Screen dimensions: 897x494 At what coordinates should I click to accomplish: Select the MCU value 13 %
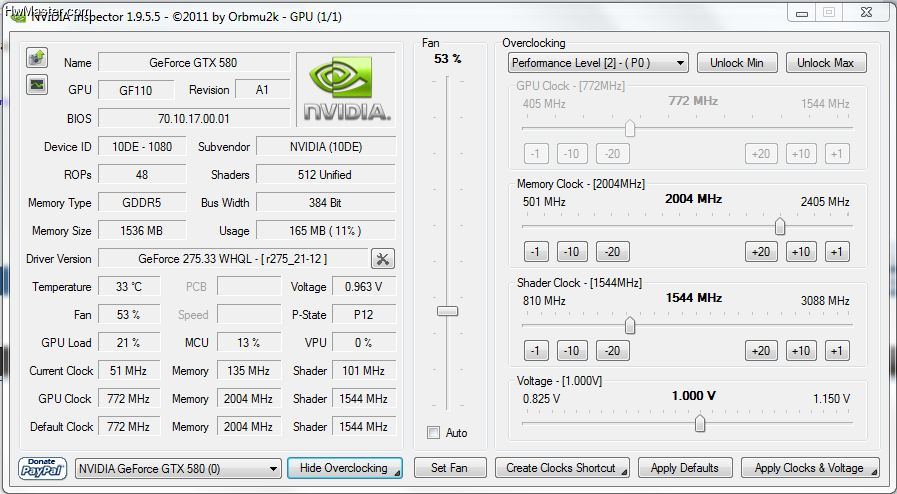point(248,342)
